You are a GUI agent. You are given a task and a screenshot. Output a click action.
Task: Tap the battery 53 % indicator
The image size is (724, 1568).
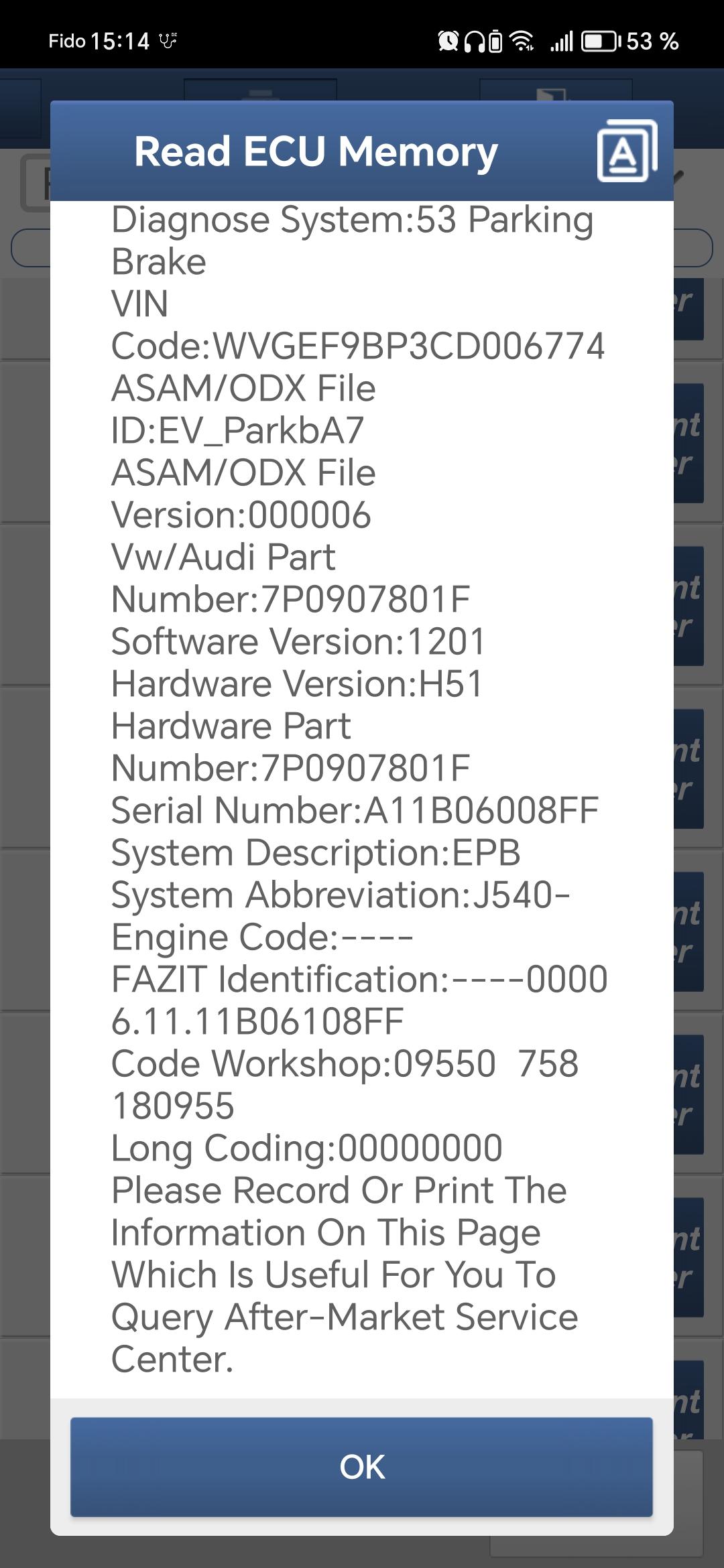tap(630, 42)
